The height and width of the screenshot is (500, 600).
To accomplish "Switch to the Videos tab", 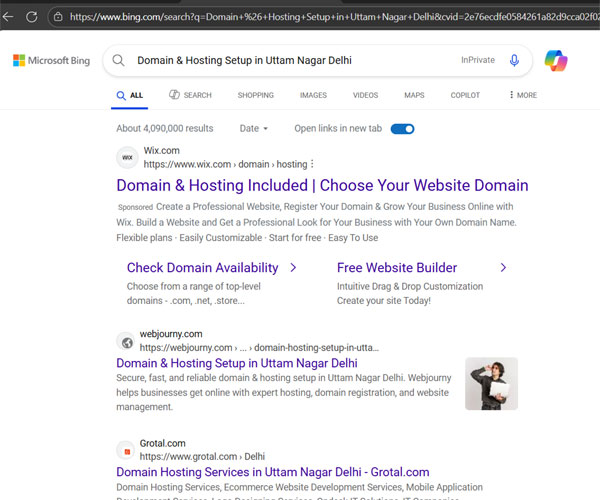I will [x=365, y=95].
